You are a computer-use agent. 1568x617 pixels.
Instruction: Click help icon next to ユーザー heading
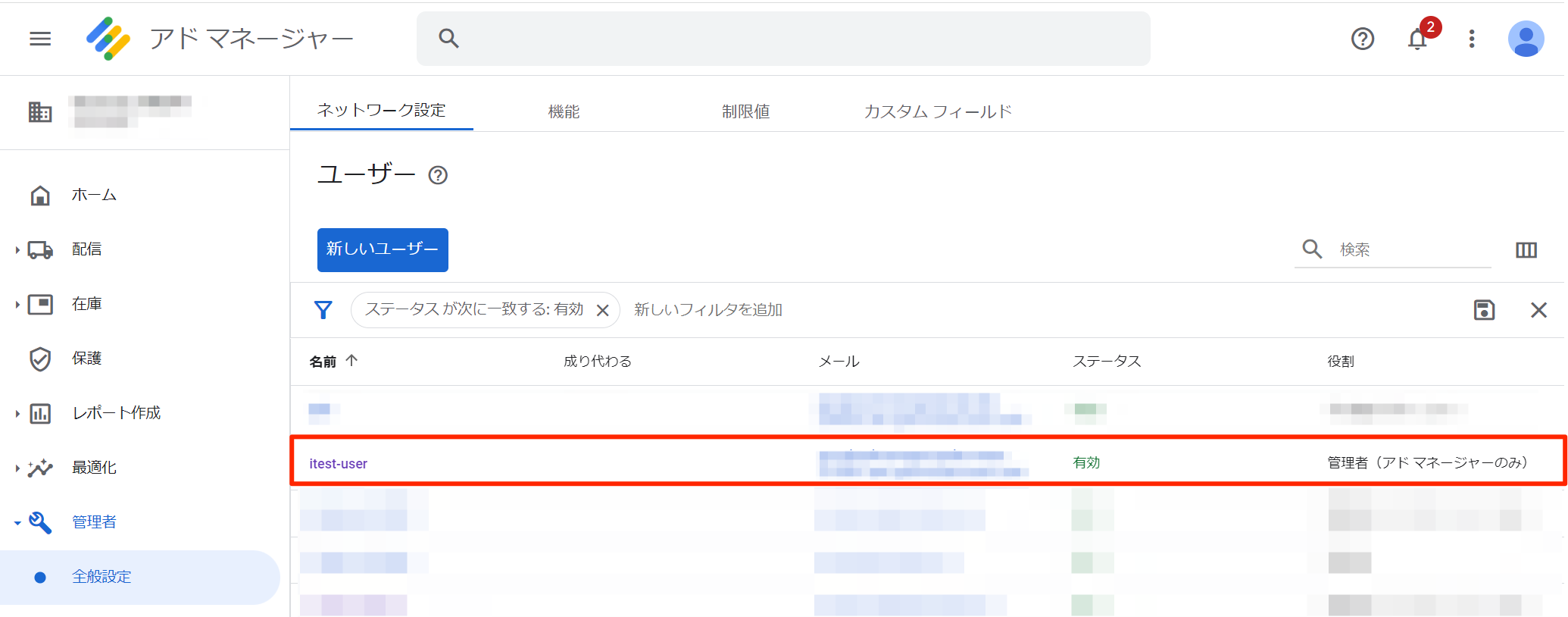click(438, 176)
